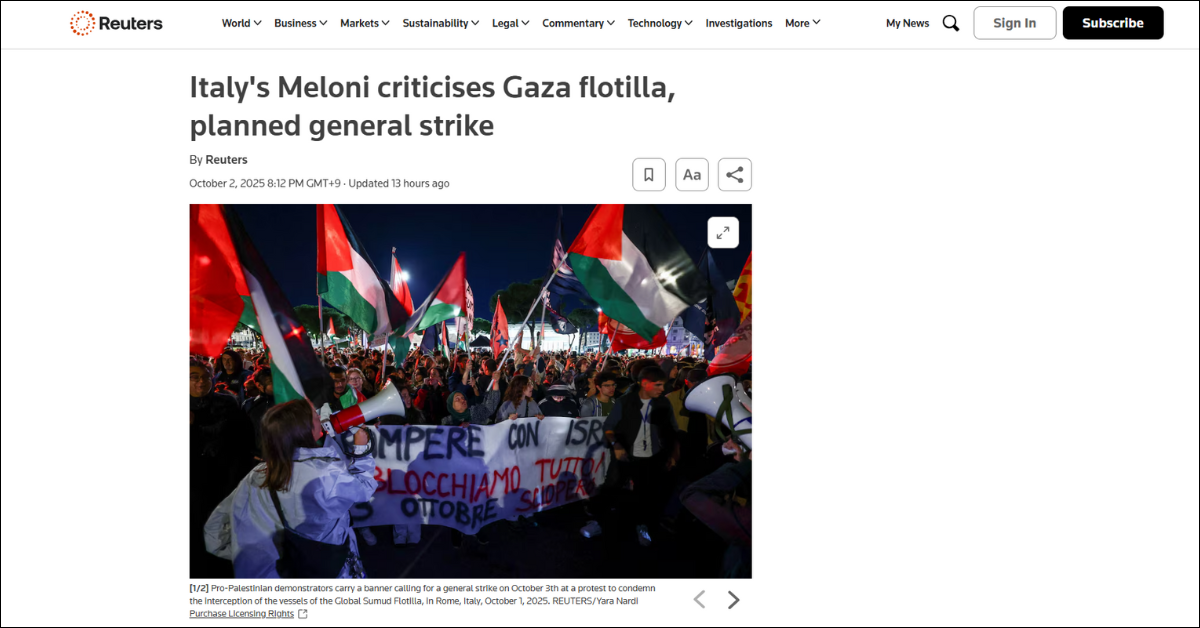Viewport: 1200px width, 628px height.
Task: Click the protest photo image
Action: (470, 391)
